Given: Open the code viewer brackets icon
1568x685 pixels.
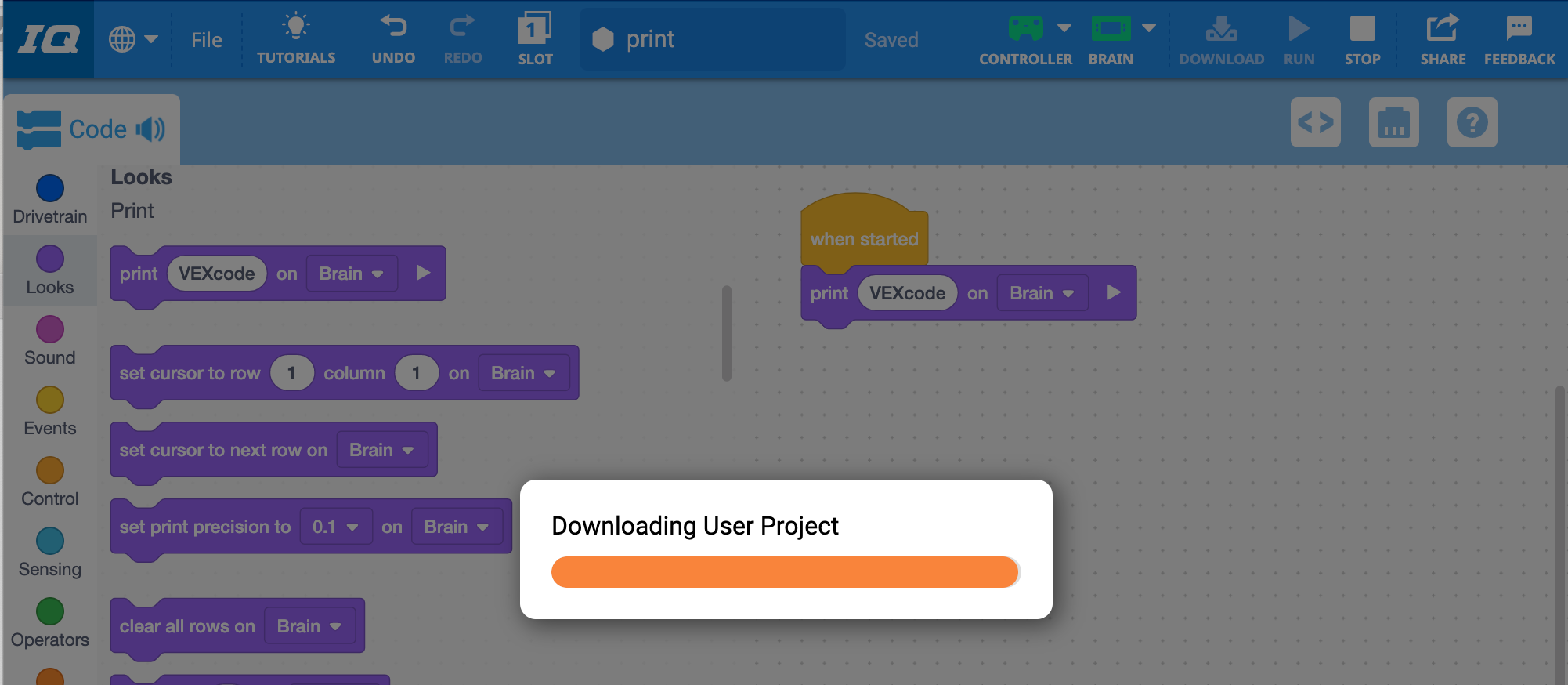Looking at the screenshot, I should tap(1315, 122).
